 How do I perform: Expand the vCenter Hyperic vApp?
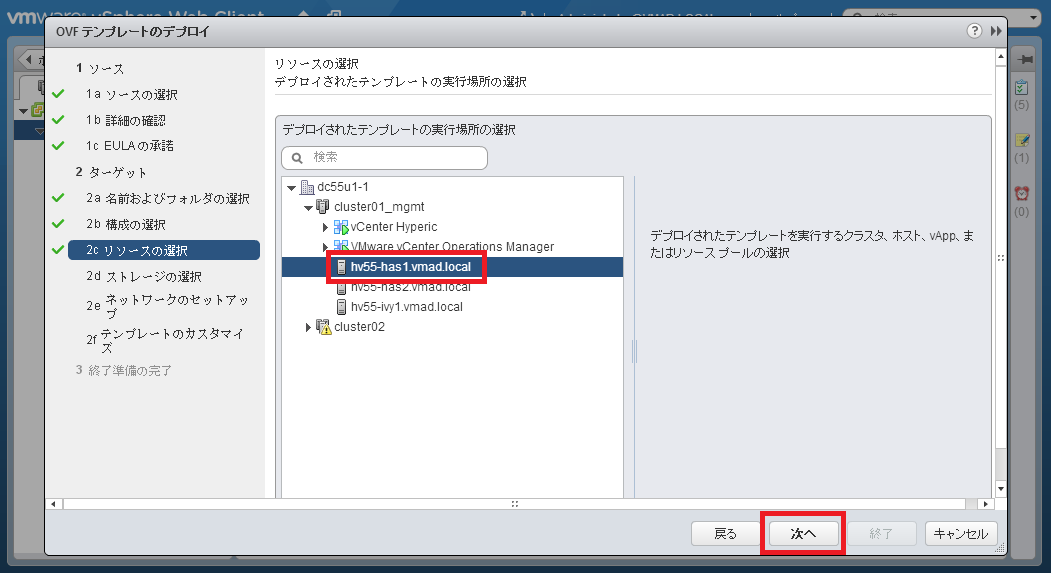click(x=325, y=227)
